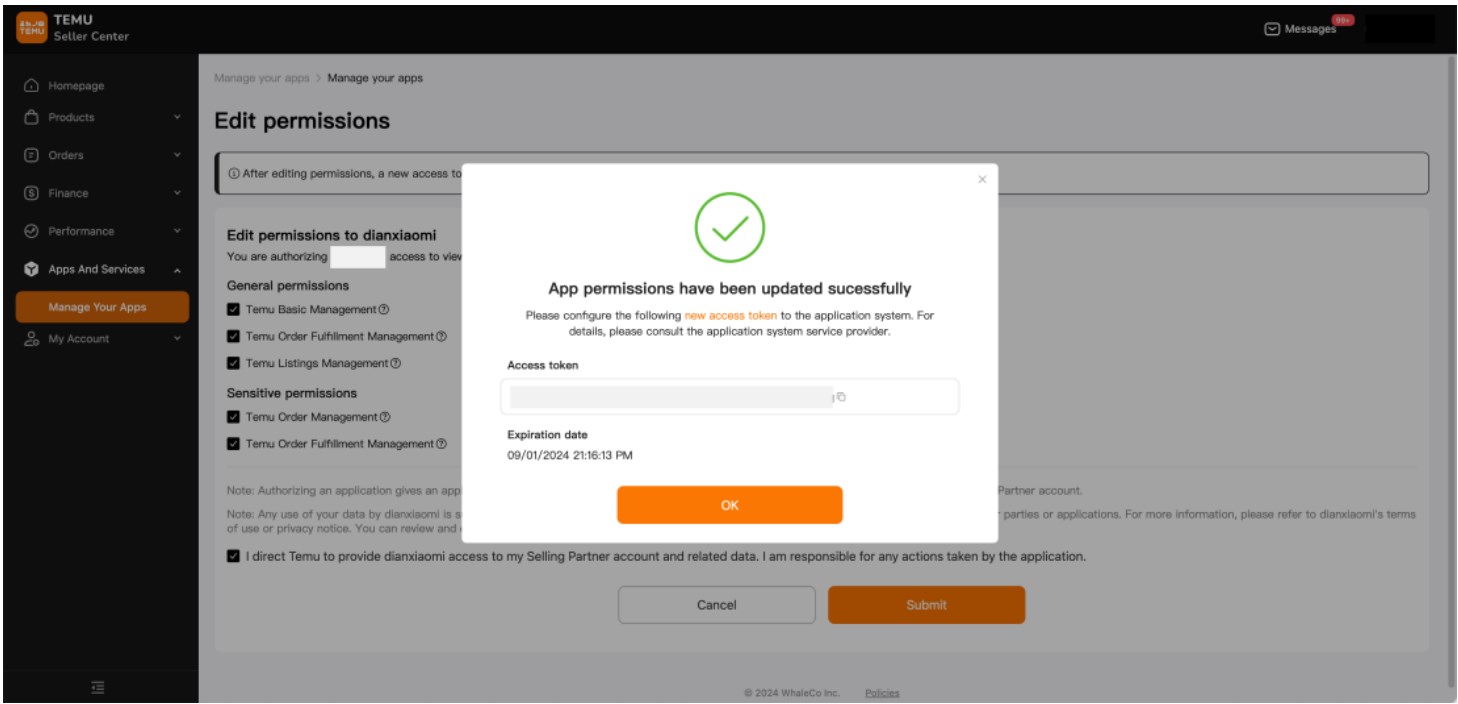Toggle the 'I direct Temu' consent checkbox

[x=234, y=555]
